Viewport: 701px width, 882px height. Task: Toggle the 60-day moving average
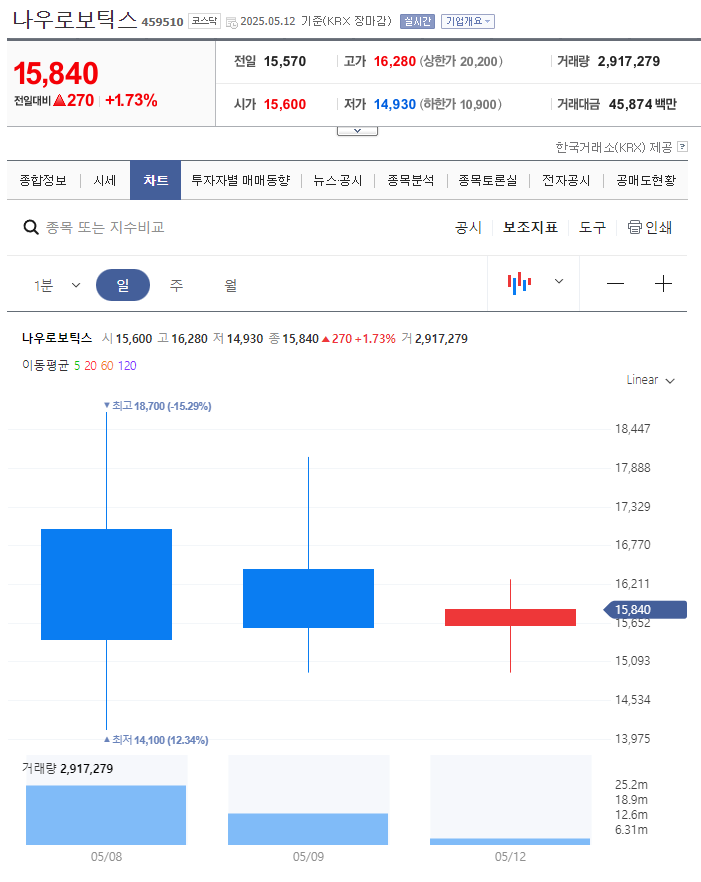(x=107, y=366)
